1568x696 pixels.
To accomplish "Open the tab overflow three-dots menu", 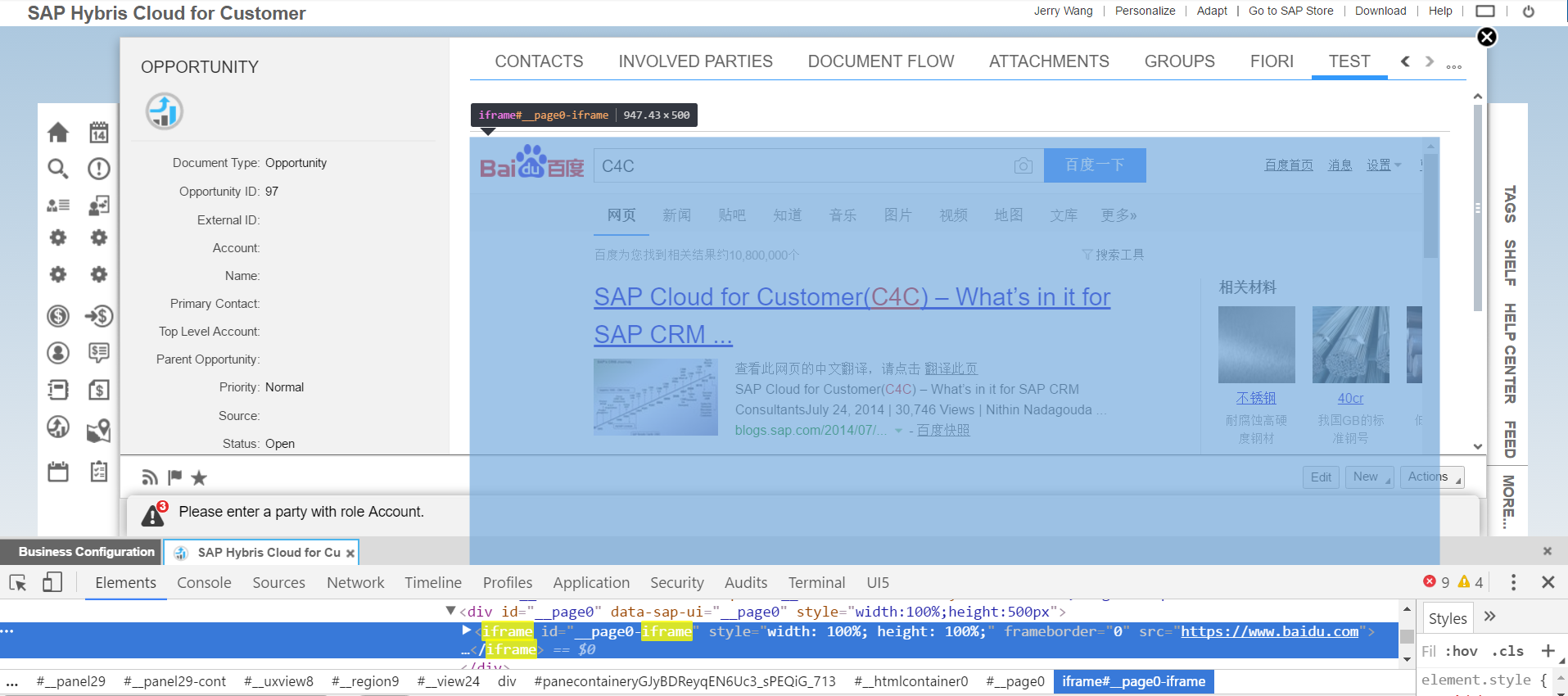I will tap(1454, 66).
